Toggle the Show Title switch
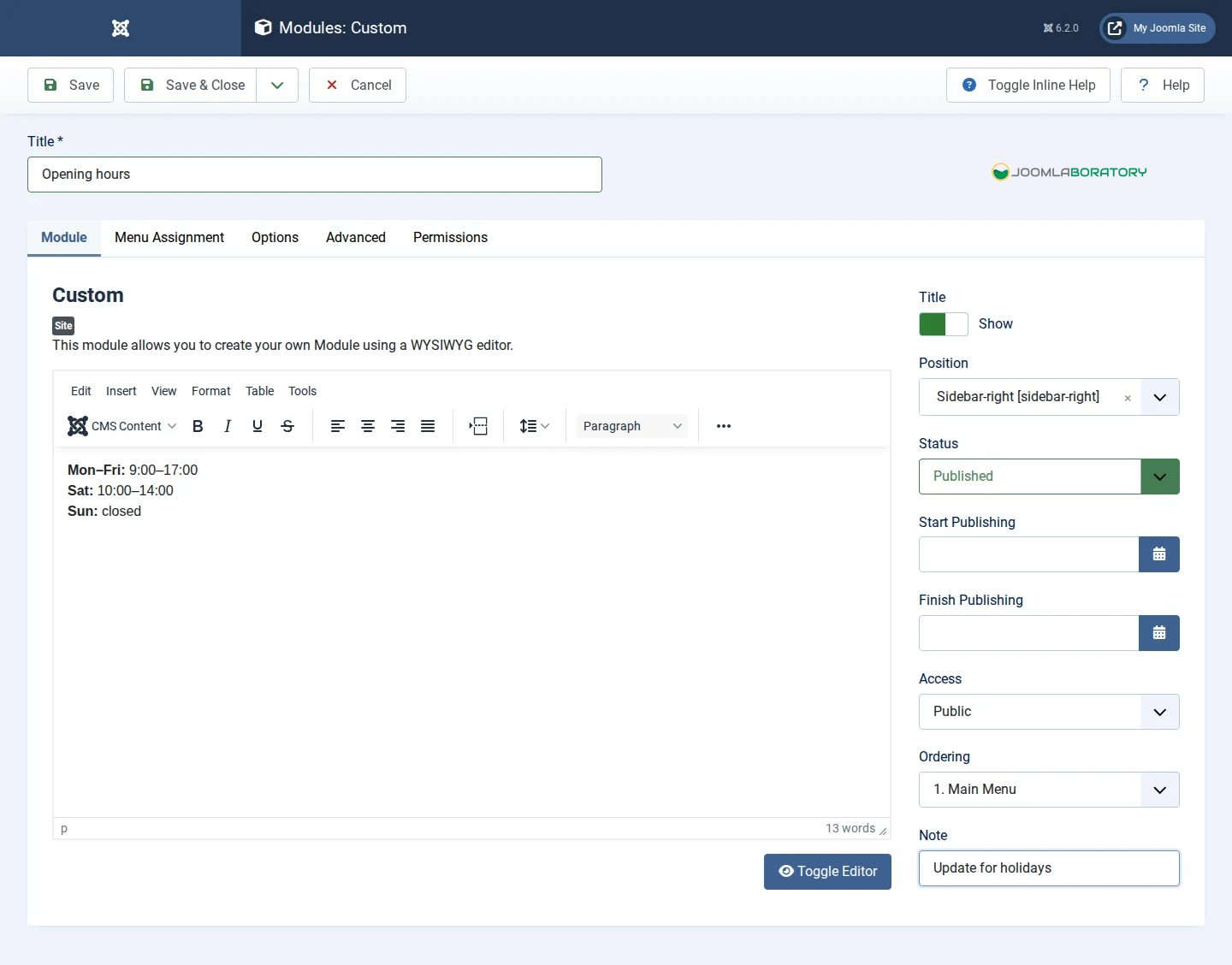This screenshot has width=1232, height=965. pyautogui.click(x=944, y=324)
